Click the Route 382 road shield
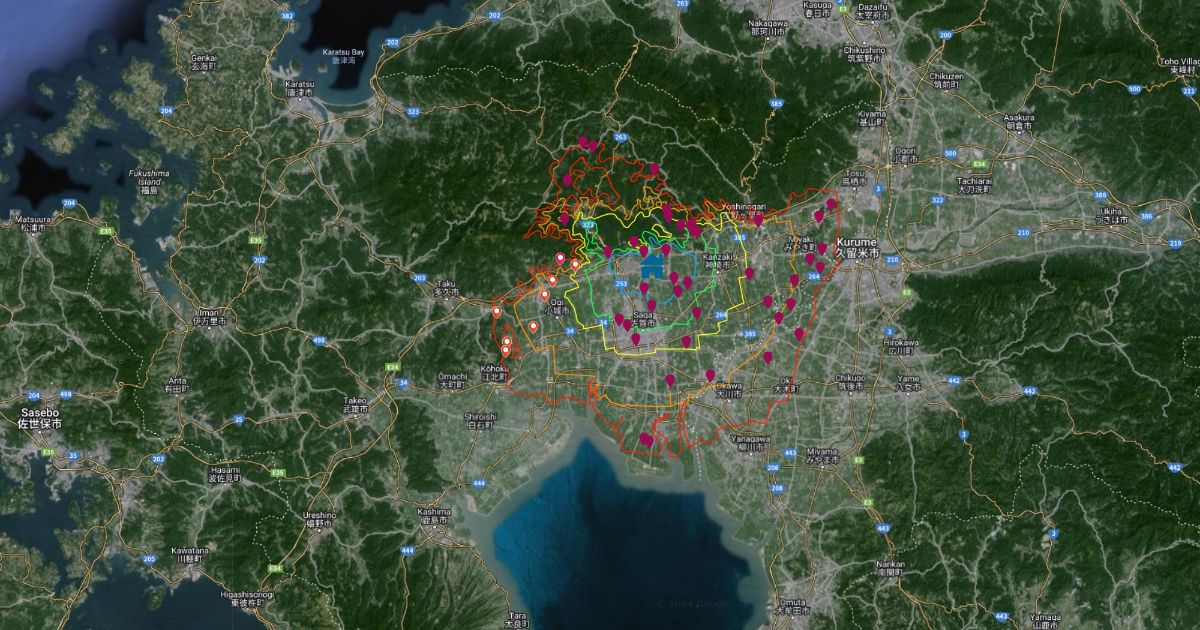This screenshot has width=1200, height=630. (x=288, y=17)
